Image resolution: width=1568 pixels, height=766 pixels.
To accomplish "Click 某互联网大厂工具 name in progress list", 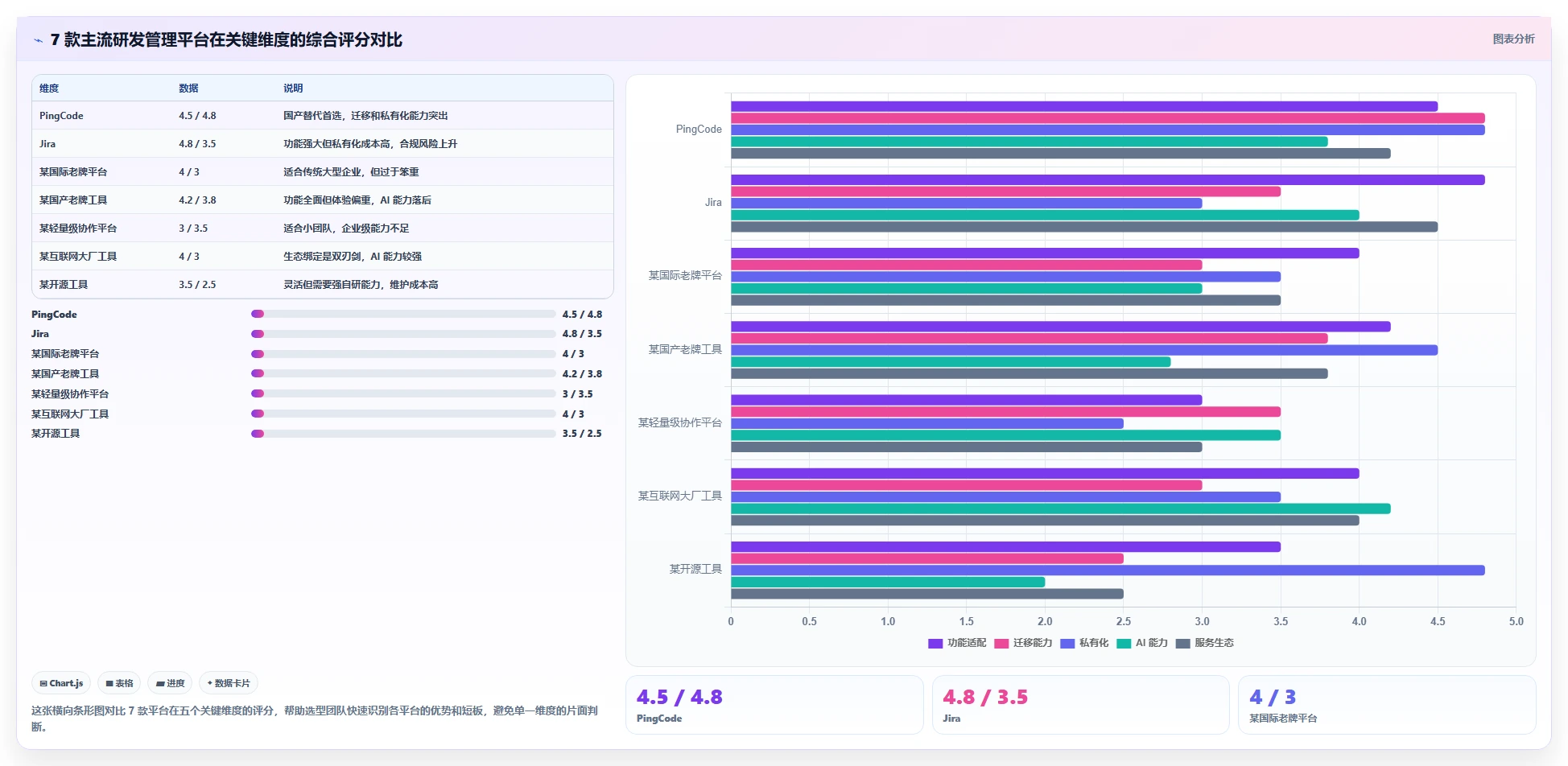I will pyautogui.click(x=70, y=414).
